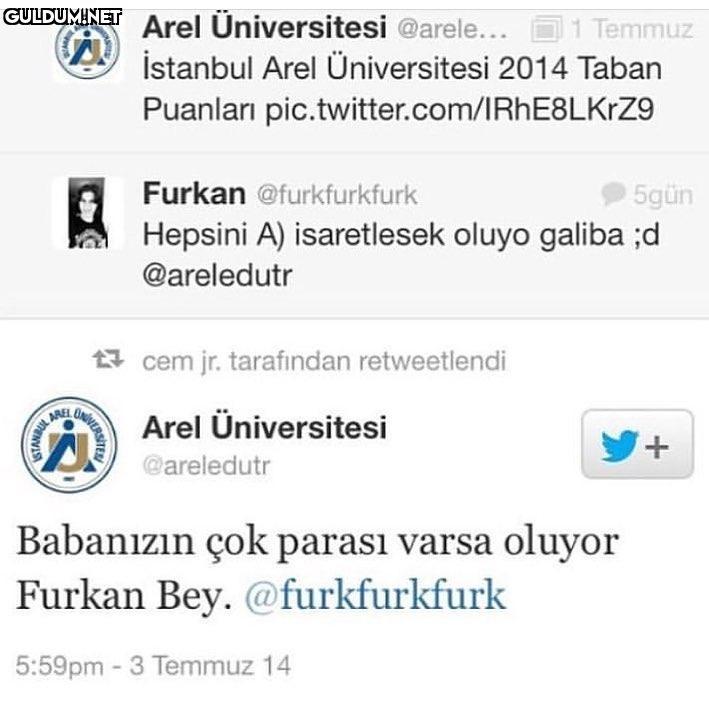Click Arel Üniversitesi name in the bottom tweet
The width and height of the screenshot is (709, 709).
265,427
